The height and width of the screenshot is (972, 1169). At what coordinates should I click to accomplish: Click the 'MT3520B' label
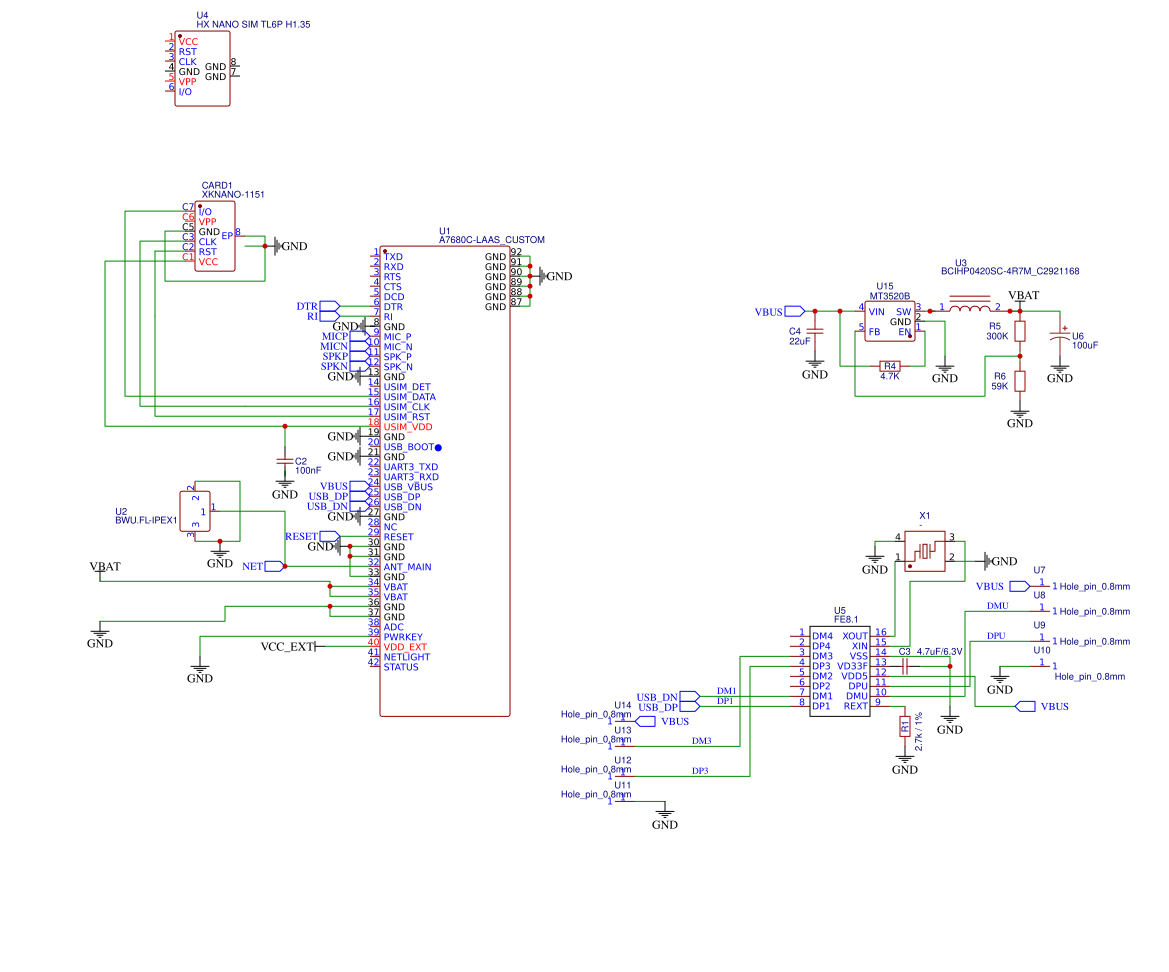(889, 296)
